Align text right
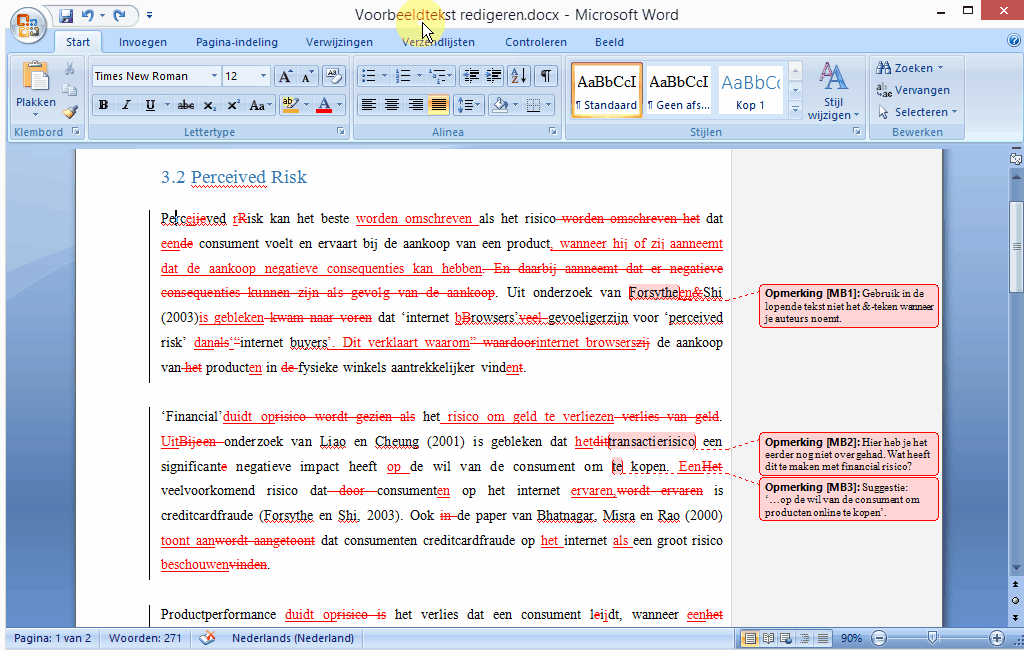Image resolution: width=1024 pixels, height=650 pixels. 415,105
